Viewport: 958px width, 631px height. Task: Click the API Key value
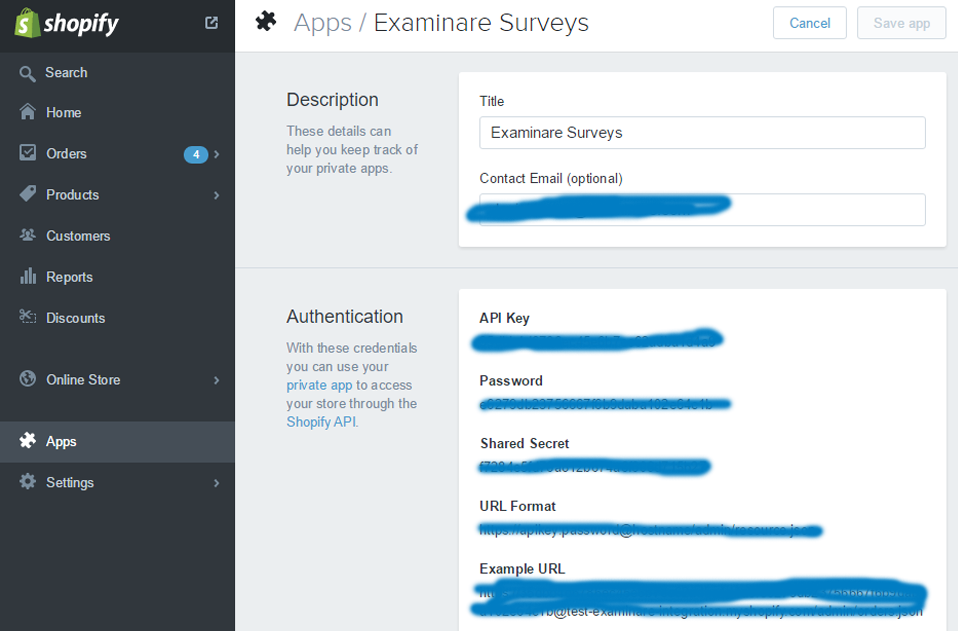[598, 340]
